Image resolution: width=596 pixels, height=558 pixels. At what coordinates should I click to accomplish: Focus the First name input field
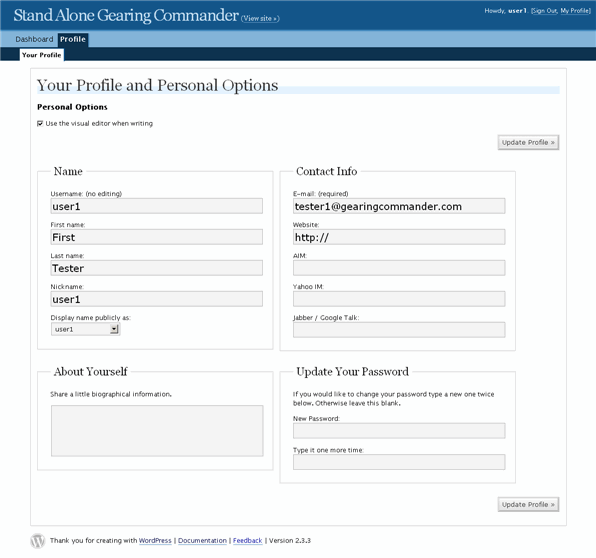pyautogui.click(x=157, y=237)
